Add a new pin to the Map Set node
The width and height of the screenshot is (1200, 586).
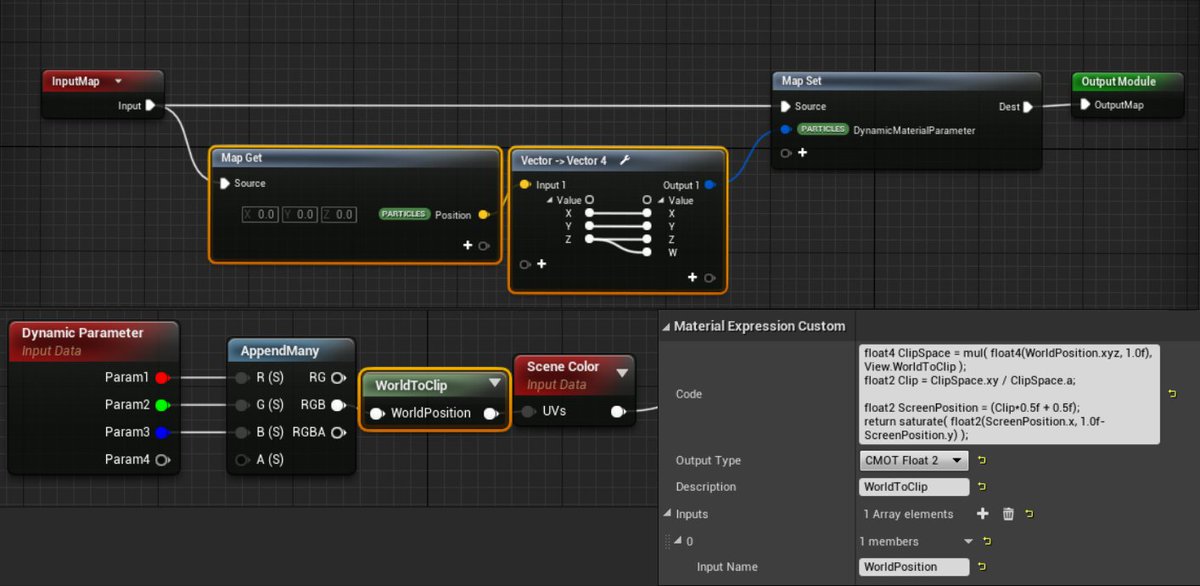coord(802,153)
